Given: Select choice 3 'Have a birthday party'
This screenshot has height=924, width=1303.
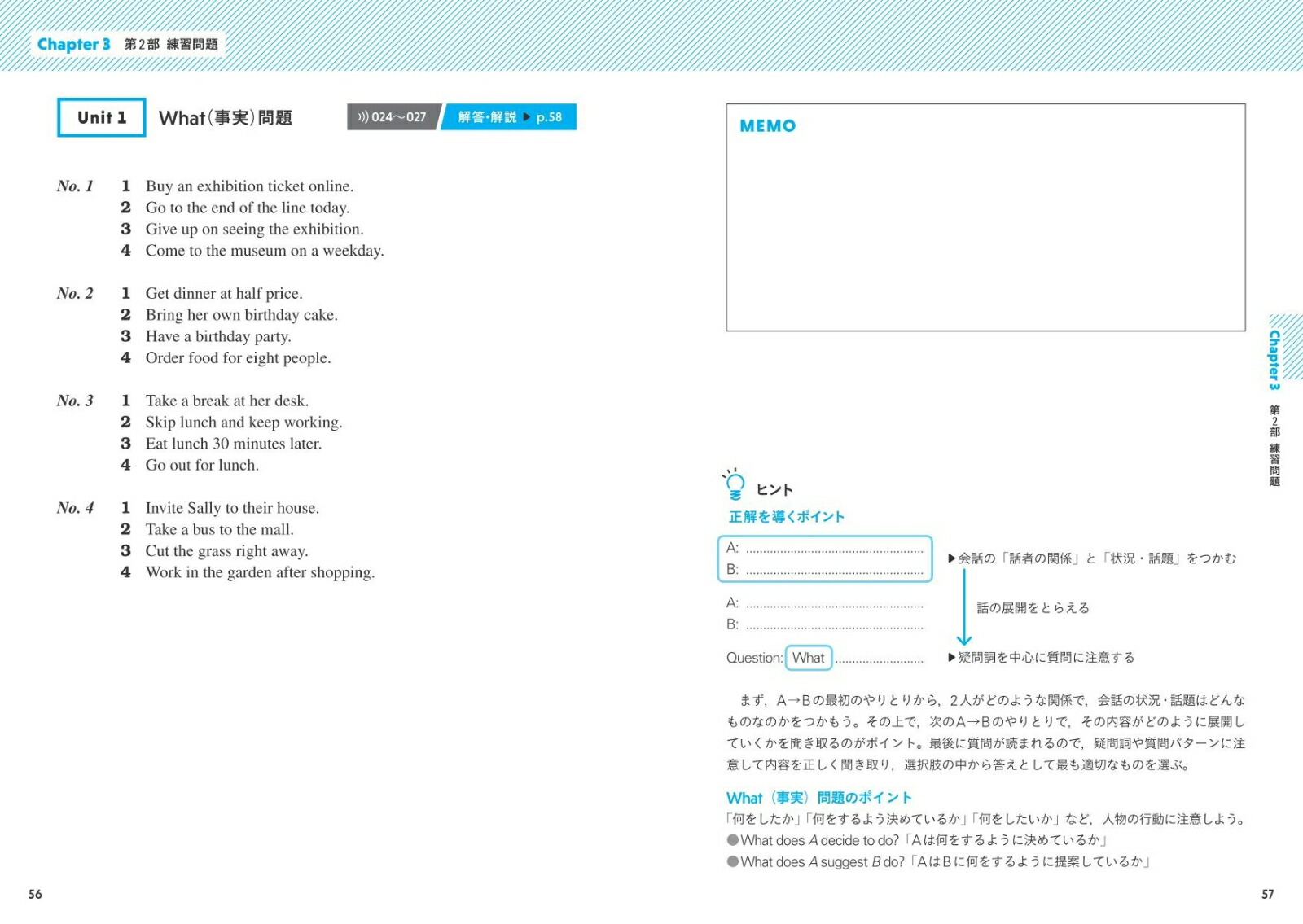Looking at the screenshot, I should point(217,336).
